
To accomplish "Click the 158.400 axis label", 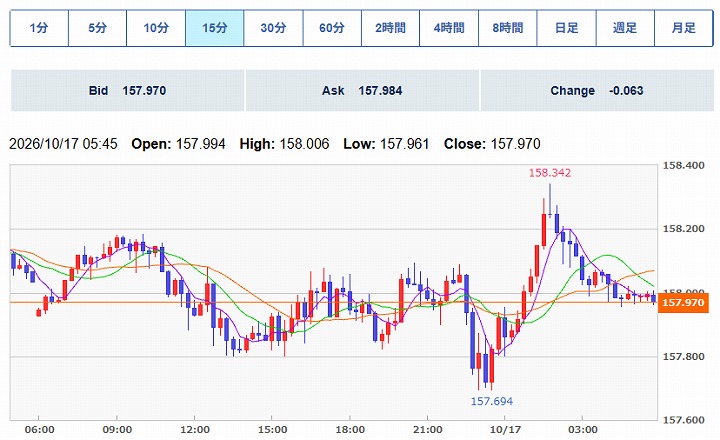I will [683, 166].
